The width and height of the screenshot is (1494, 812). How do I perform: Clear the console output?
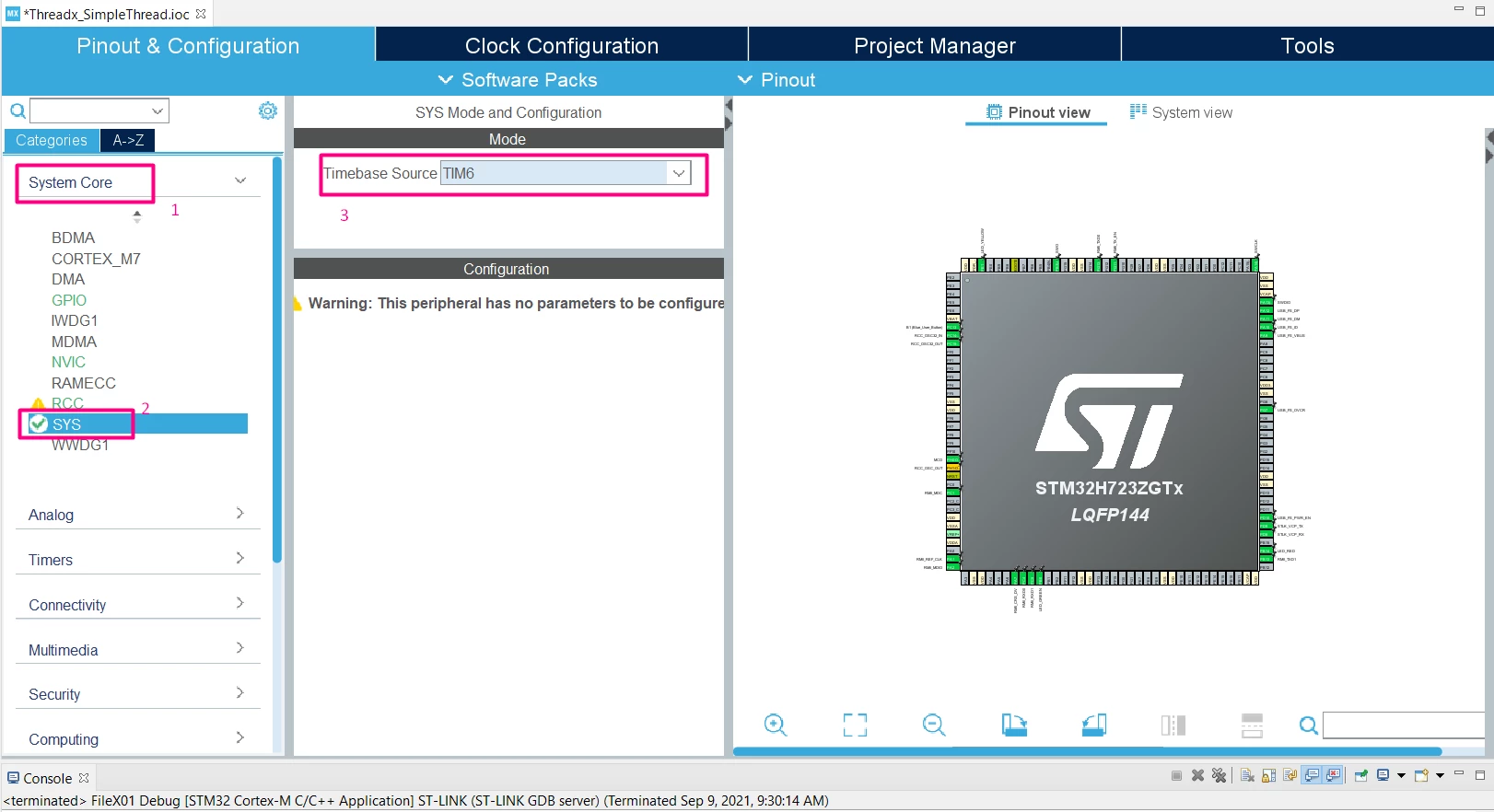click(1247, 775)
